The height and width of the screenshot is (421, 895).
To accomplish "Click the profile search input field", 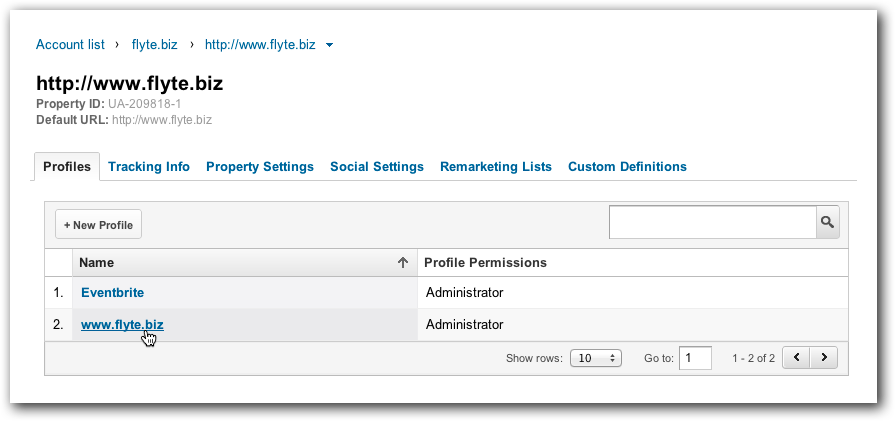I will 713,222.
